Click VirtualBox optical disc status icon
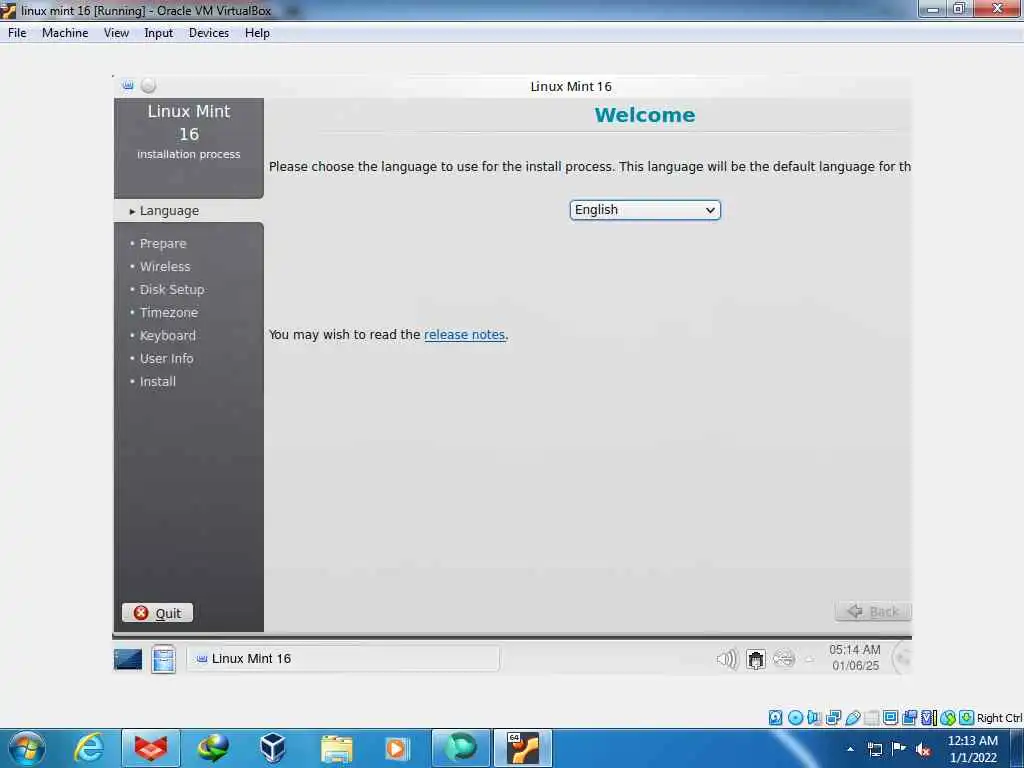Image resolution: width=1024 pixels, height=768 pixels. (795, 718)
